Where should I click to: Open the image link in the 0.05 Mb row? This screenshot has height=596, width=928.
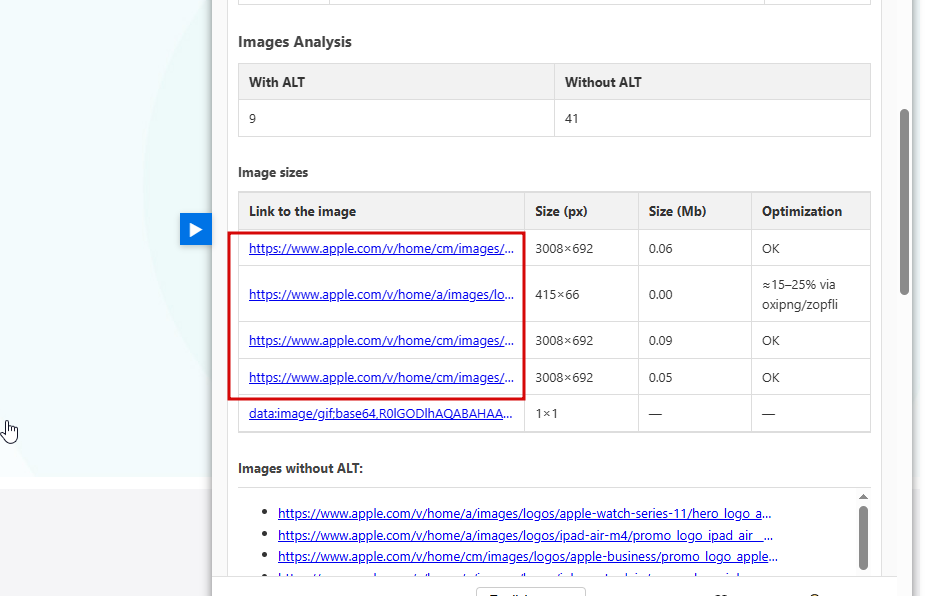[381, 377]
